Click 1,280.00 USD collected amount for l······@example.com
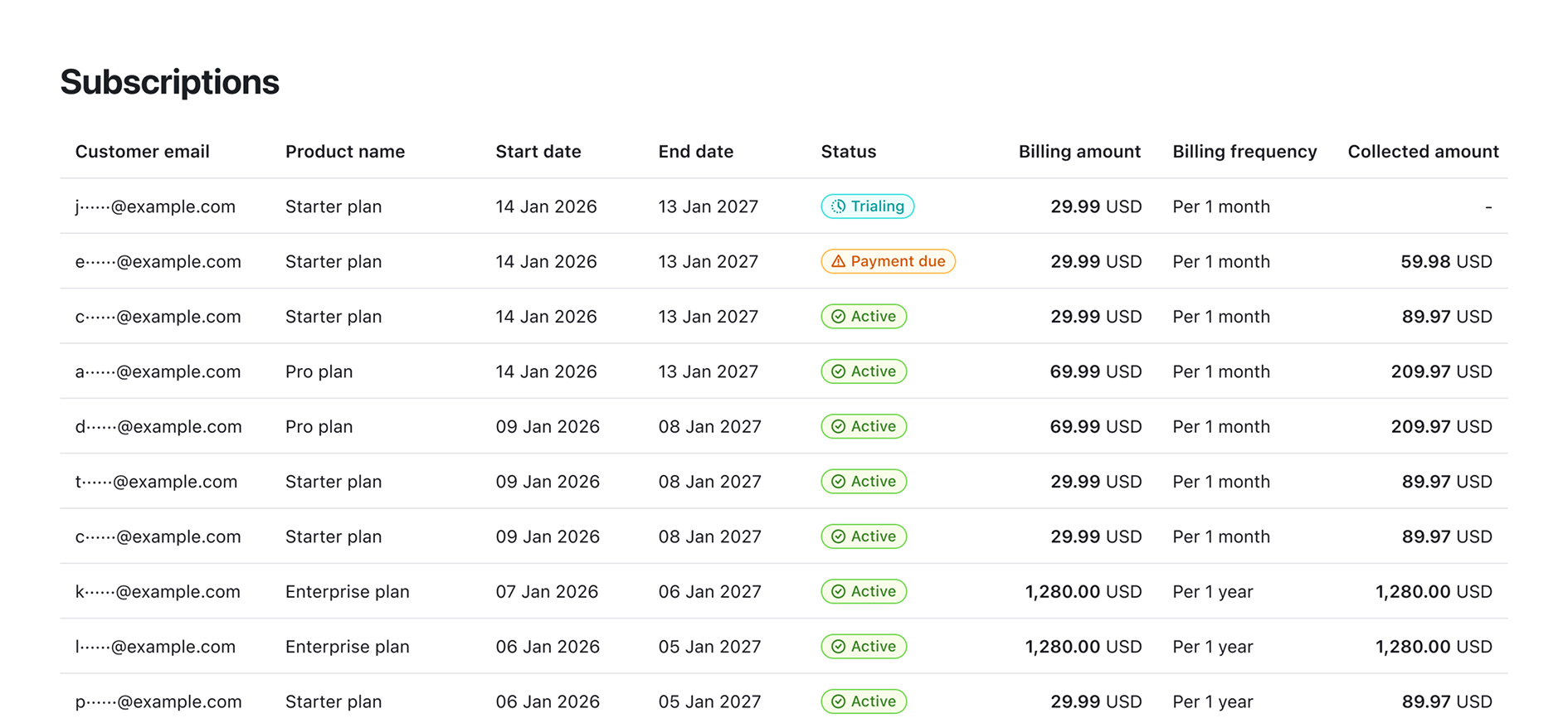This screenshot has width=1568, height=723. (1434, 647)
